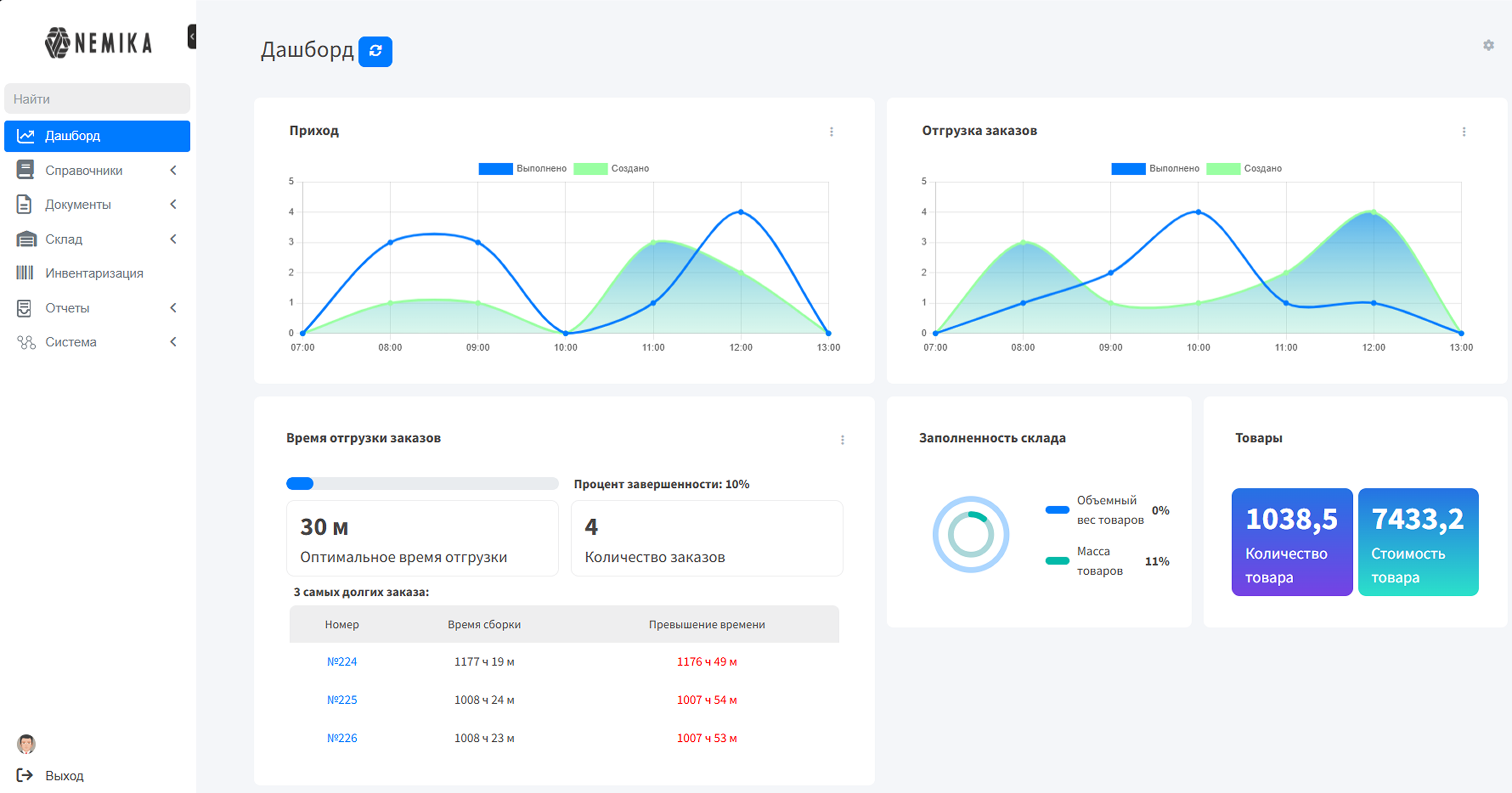Click the dashboard refresh button

(x=375, y=52)
